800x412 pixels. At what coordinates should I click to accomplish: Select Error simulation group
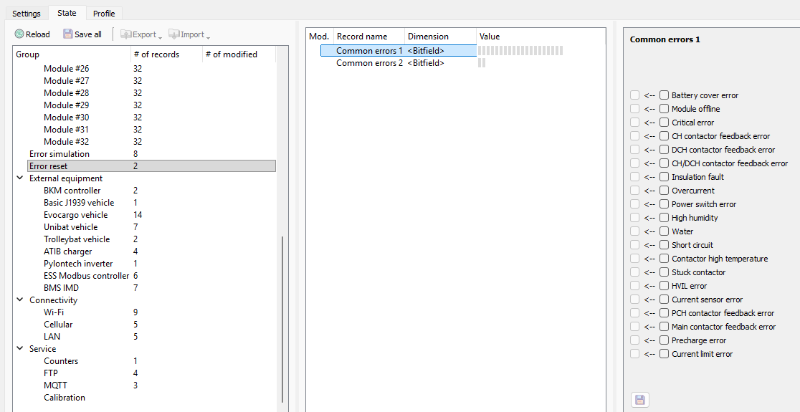tap(59, 153)
